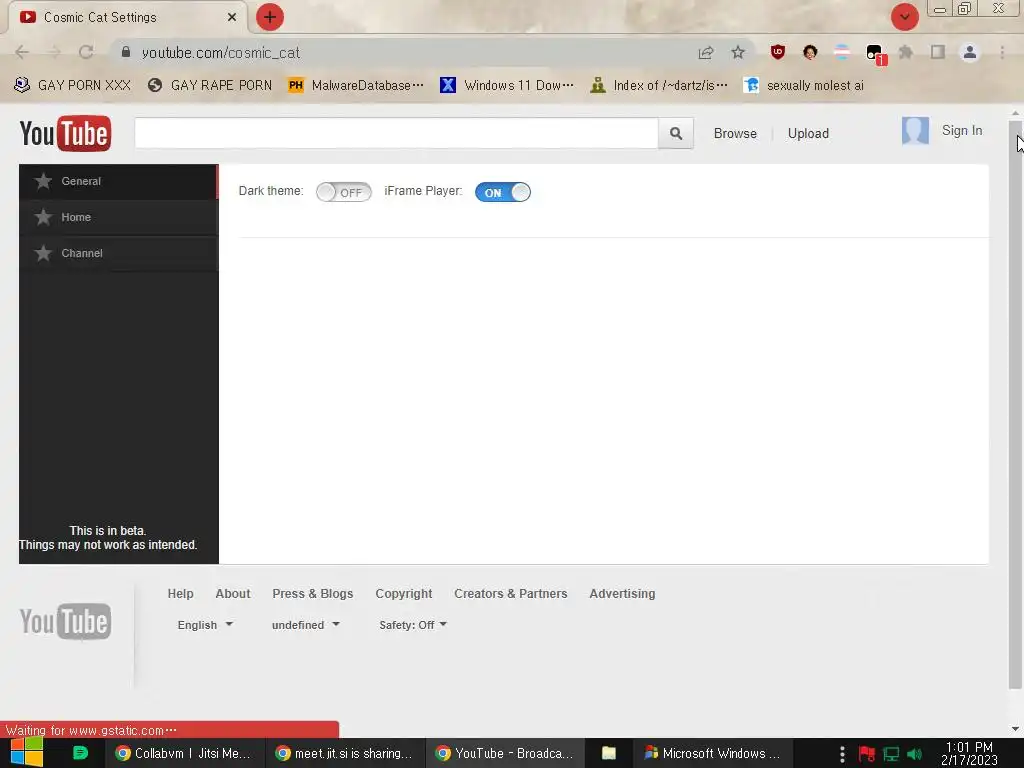Click the browser forward arrow
The height and width of the screenshot is (768, 1024).
tap(54, 52)
